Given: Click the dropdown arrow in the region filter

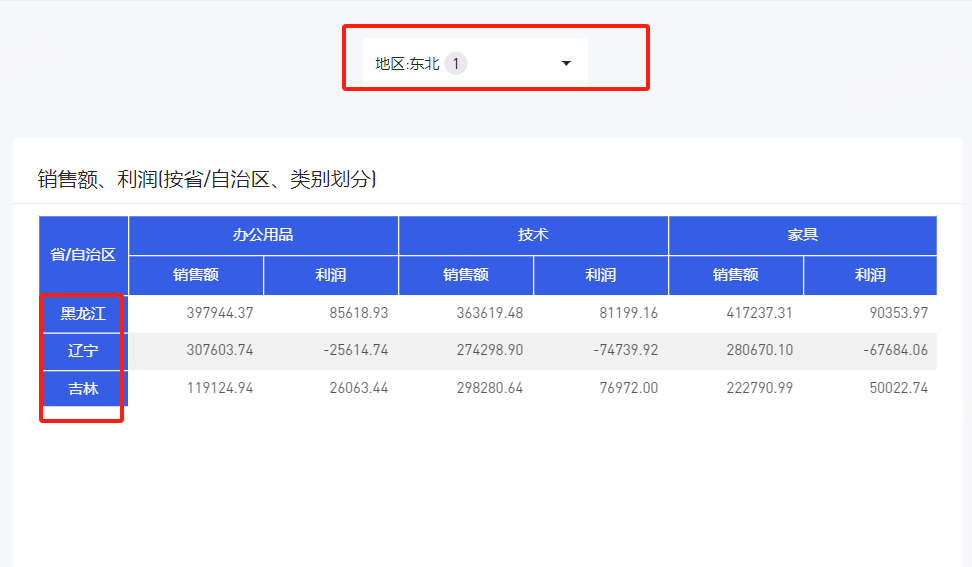Looking at the screenshot, I should (x=566, y=63).
